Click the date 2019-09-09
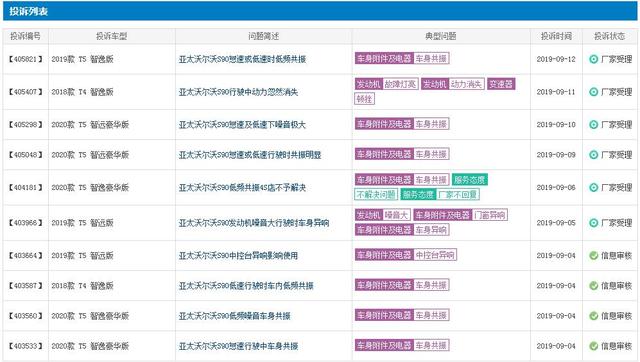Screen dimensions: 640x362 click(x=556, y=155)
